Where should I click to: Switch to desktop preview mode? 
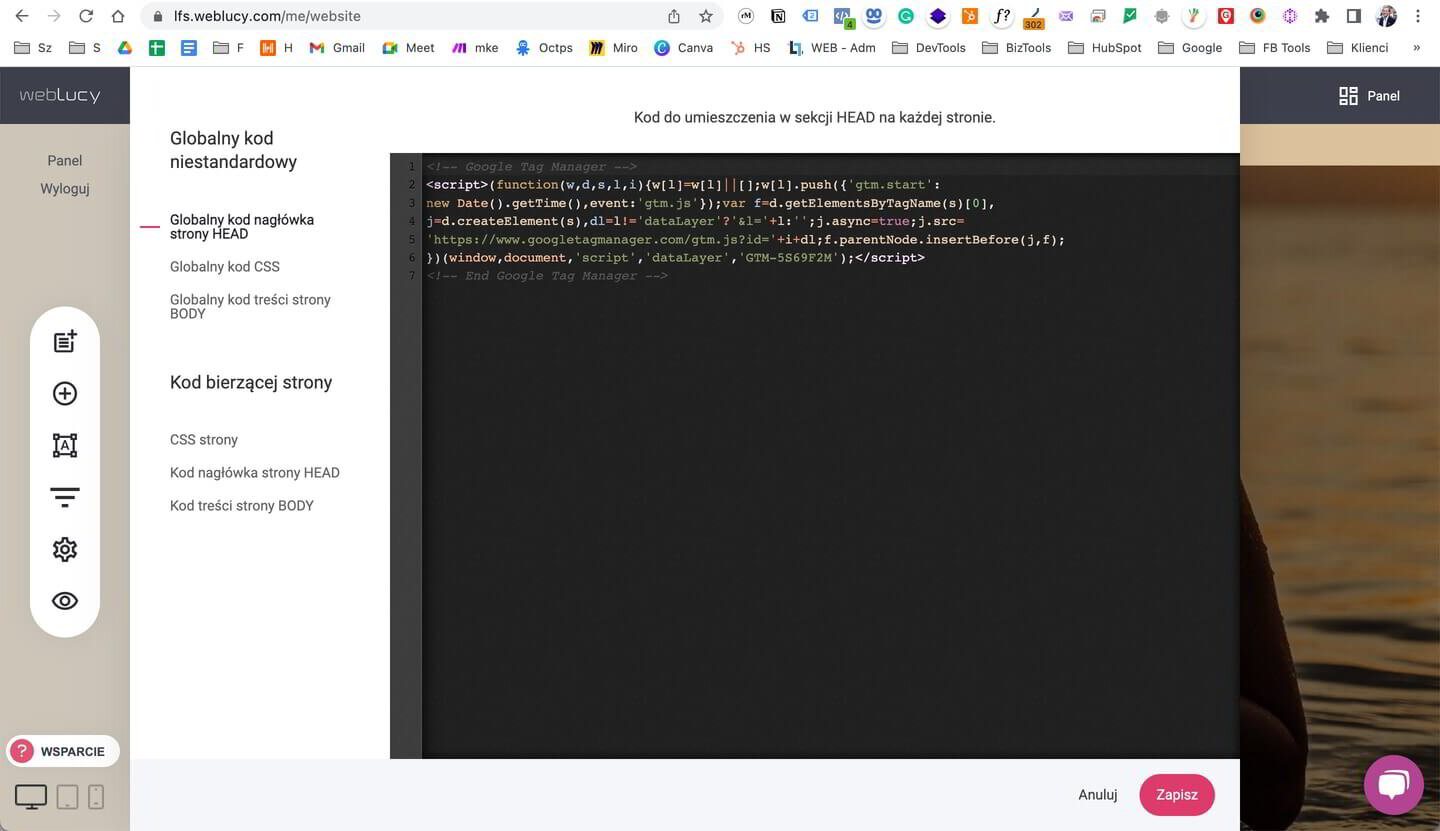30,796
